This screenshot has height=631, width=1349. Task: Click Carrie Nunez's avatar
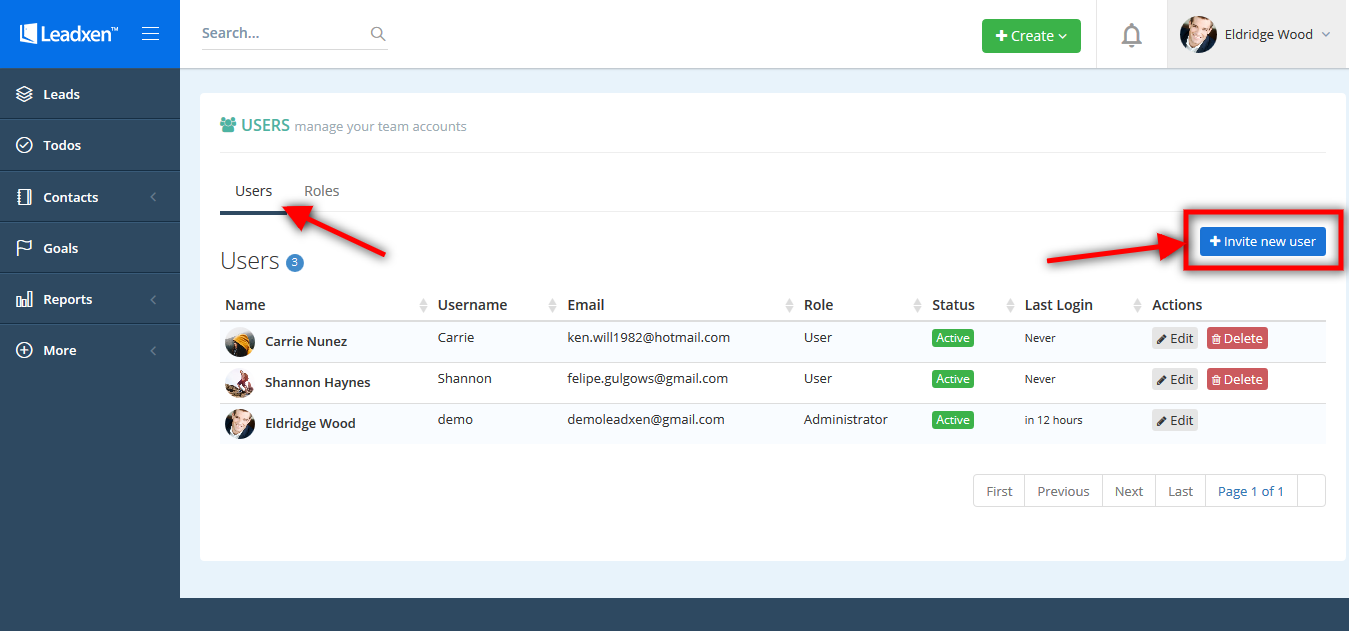[240, 342]
